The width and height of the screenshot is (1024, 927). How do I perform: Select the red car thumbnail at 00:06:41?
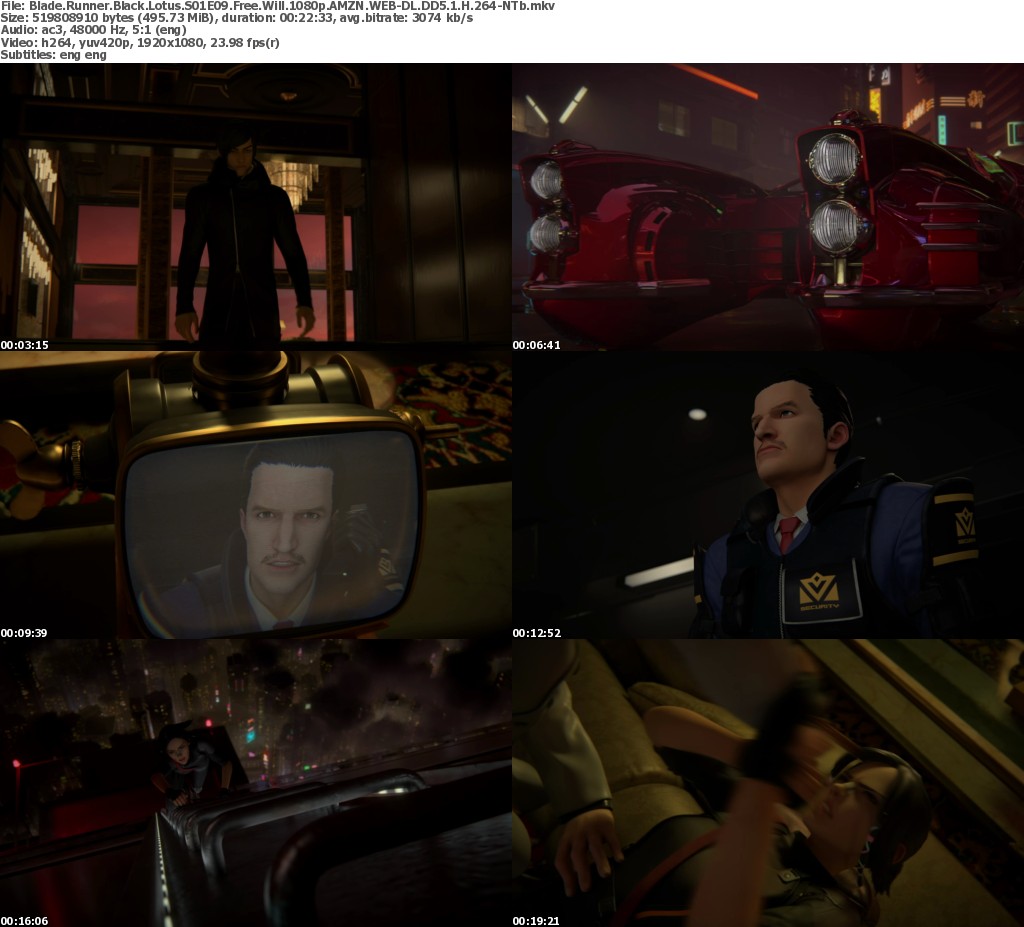pyautogui.click(x=768, y=207)
